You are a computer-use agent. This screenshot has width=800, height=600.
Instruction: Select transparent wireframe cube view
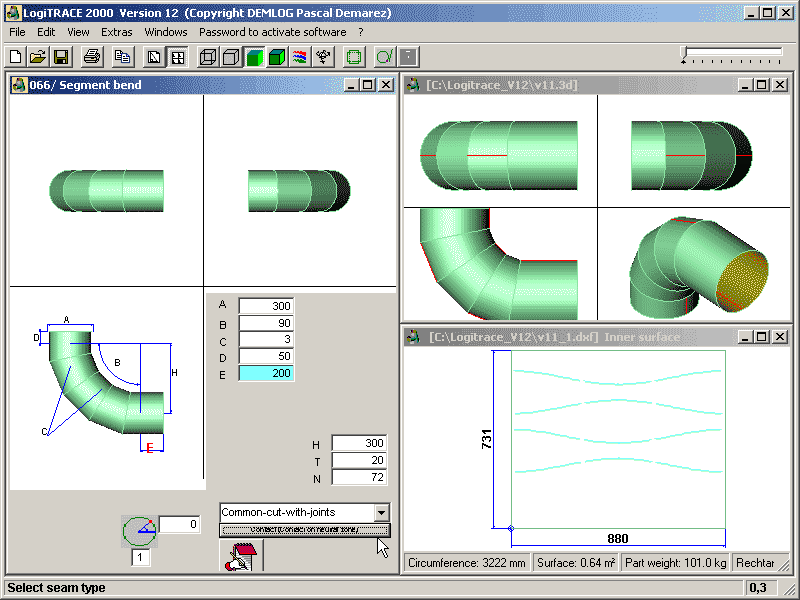(x=208, y=57)
